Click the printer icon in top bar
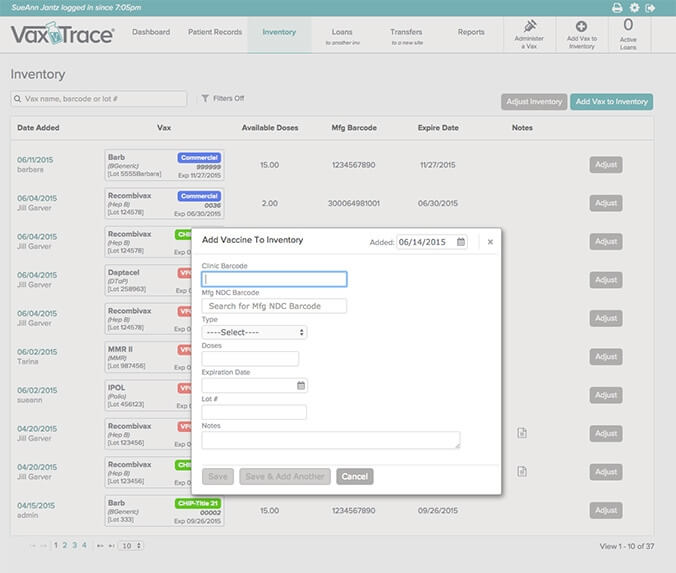Image resolution: width=676 pixels, height=573 pixels. [x=617, y=7]
